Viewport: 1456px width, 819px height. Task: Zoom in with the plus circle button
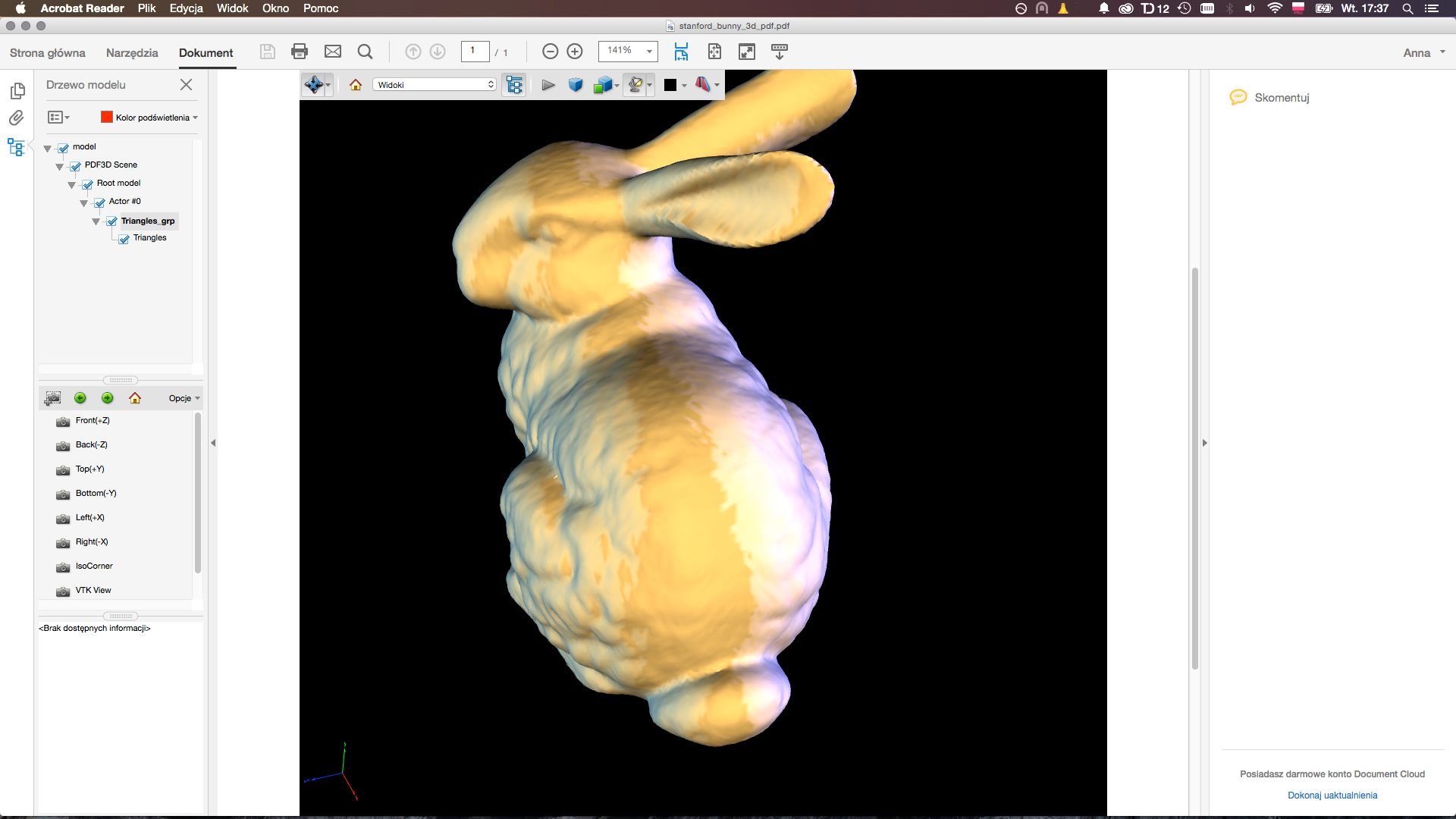pos(575,52)
